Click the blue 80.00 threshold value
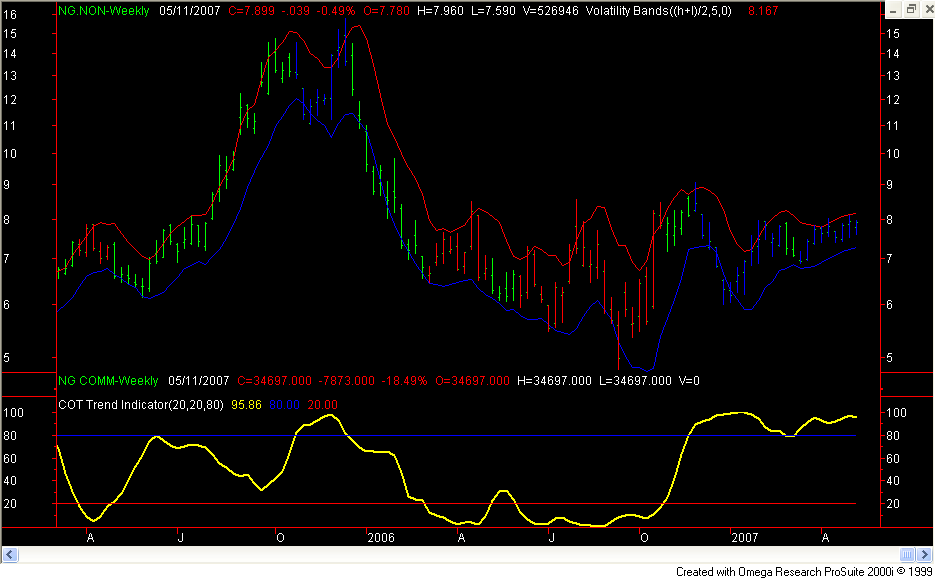The height and width of the screenshot is (578, 935). pos(284,404)
